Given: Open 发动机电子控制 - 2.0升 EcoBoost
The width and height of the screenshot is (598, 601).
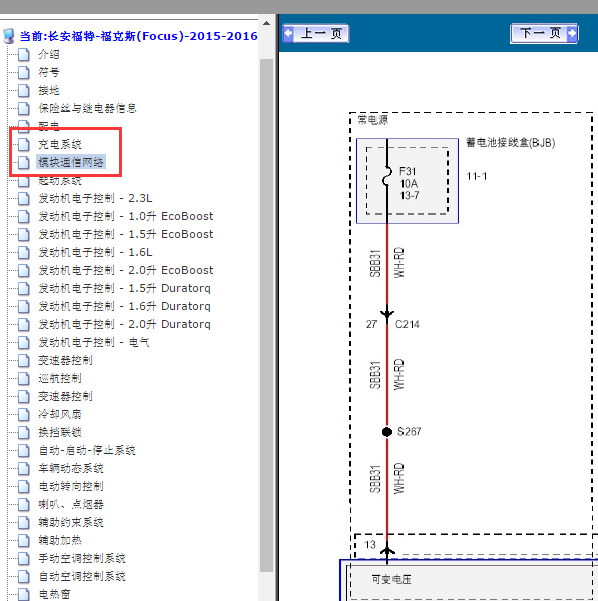Looking at the screenshot, I should (x=125, y=271).
